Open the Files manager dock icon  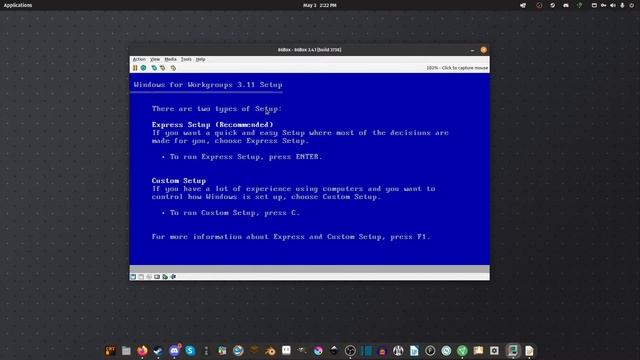point(126,351)
